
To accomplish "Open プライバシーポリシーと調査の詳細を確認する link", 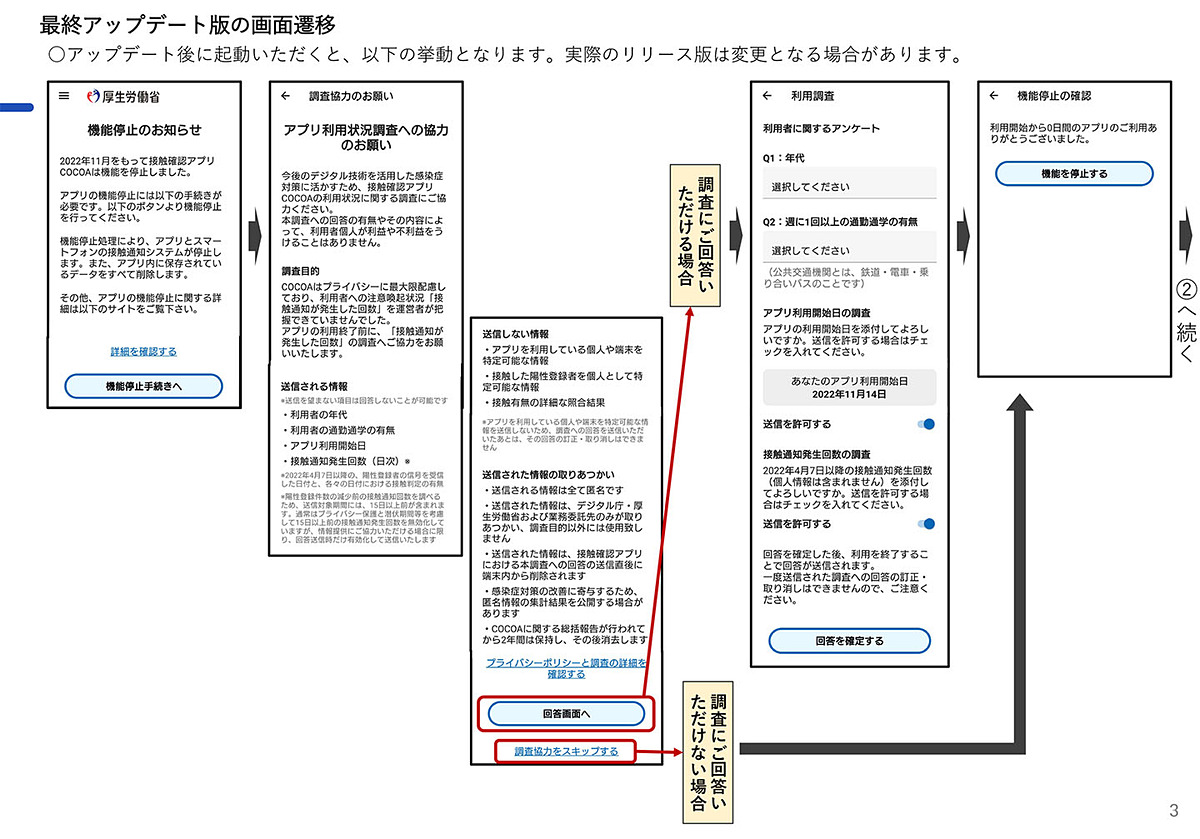I will 566,668.
